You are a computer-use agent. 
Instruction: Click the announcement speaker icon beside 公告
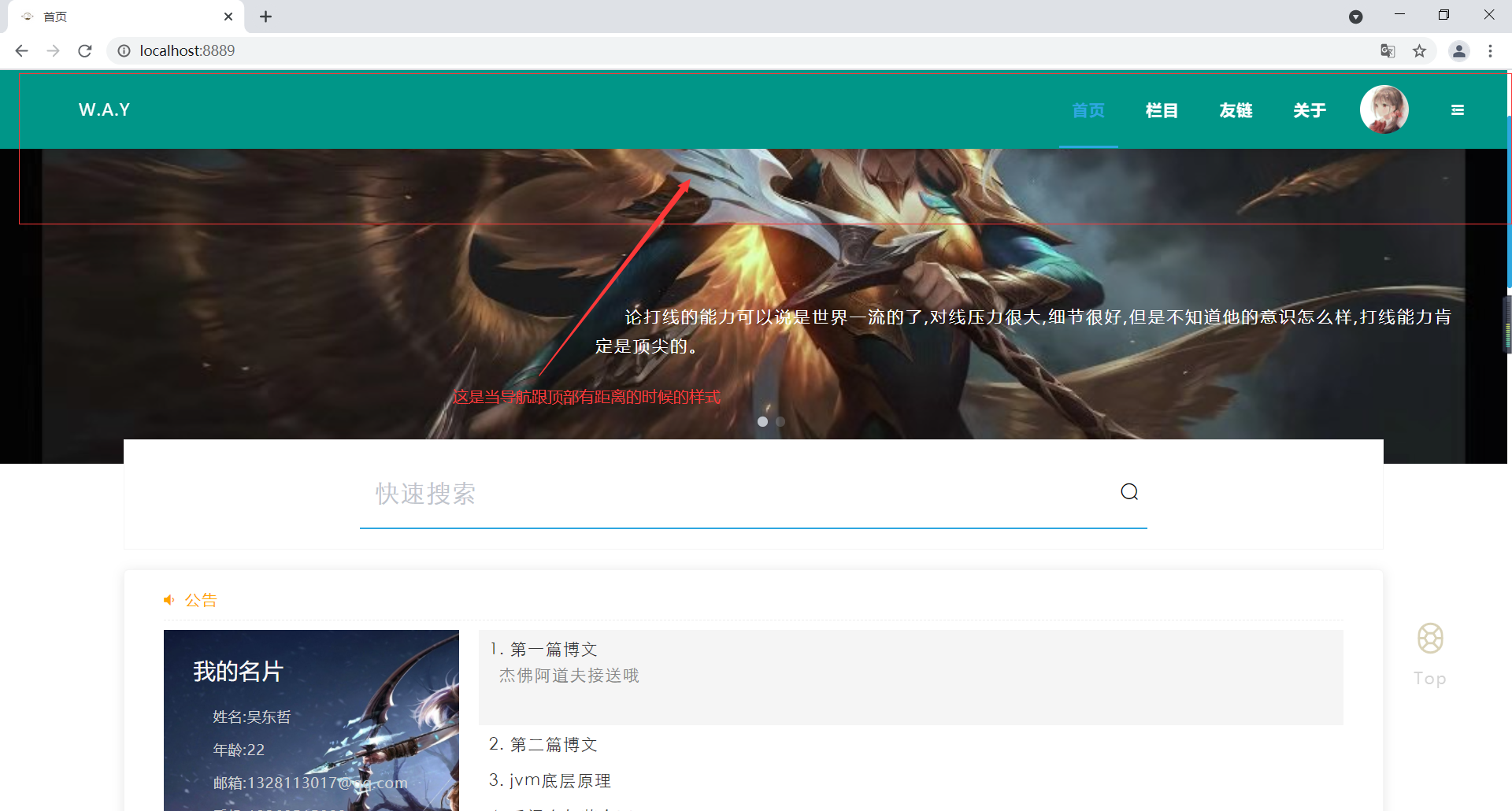pos(169,599)
